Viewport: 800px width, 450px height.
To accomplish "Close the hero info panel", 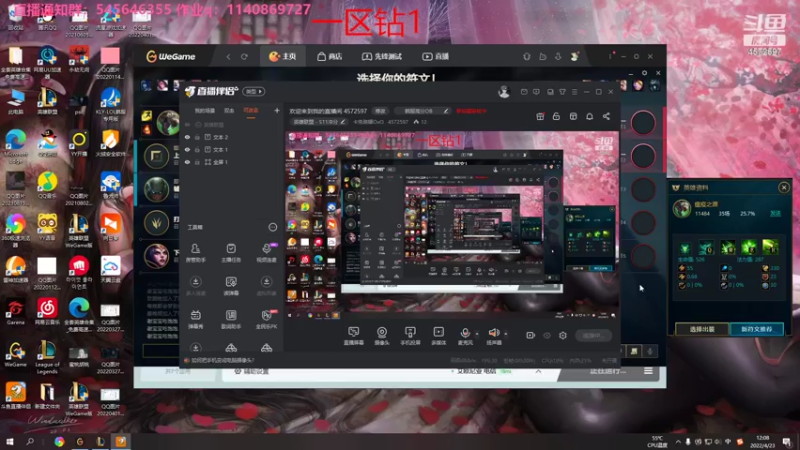I will pos(784,188).
